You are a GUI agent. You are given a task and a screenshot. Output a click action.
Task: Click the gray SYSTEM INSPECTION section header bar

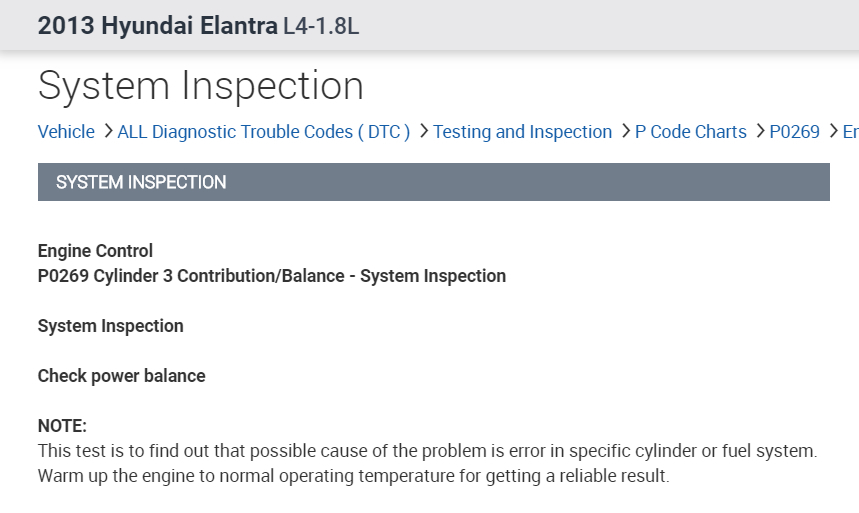tap(433, 182)
